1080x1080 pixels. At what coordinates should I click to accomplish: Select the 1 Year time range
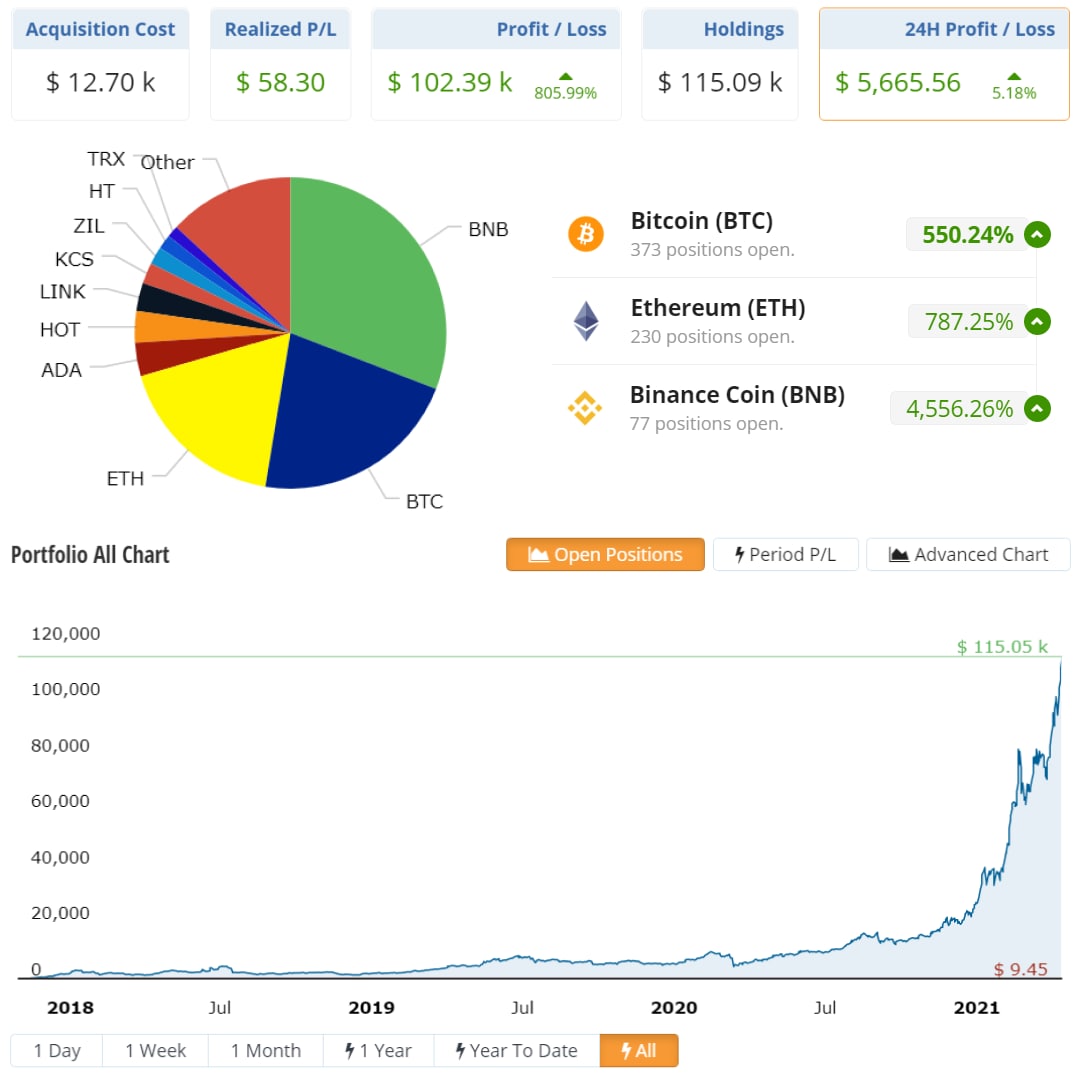pos(379,1051)
